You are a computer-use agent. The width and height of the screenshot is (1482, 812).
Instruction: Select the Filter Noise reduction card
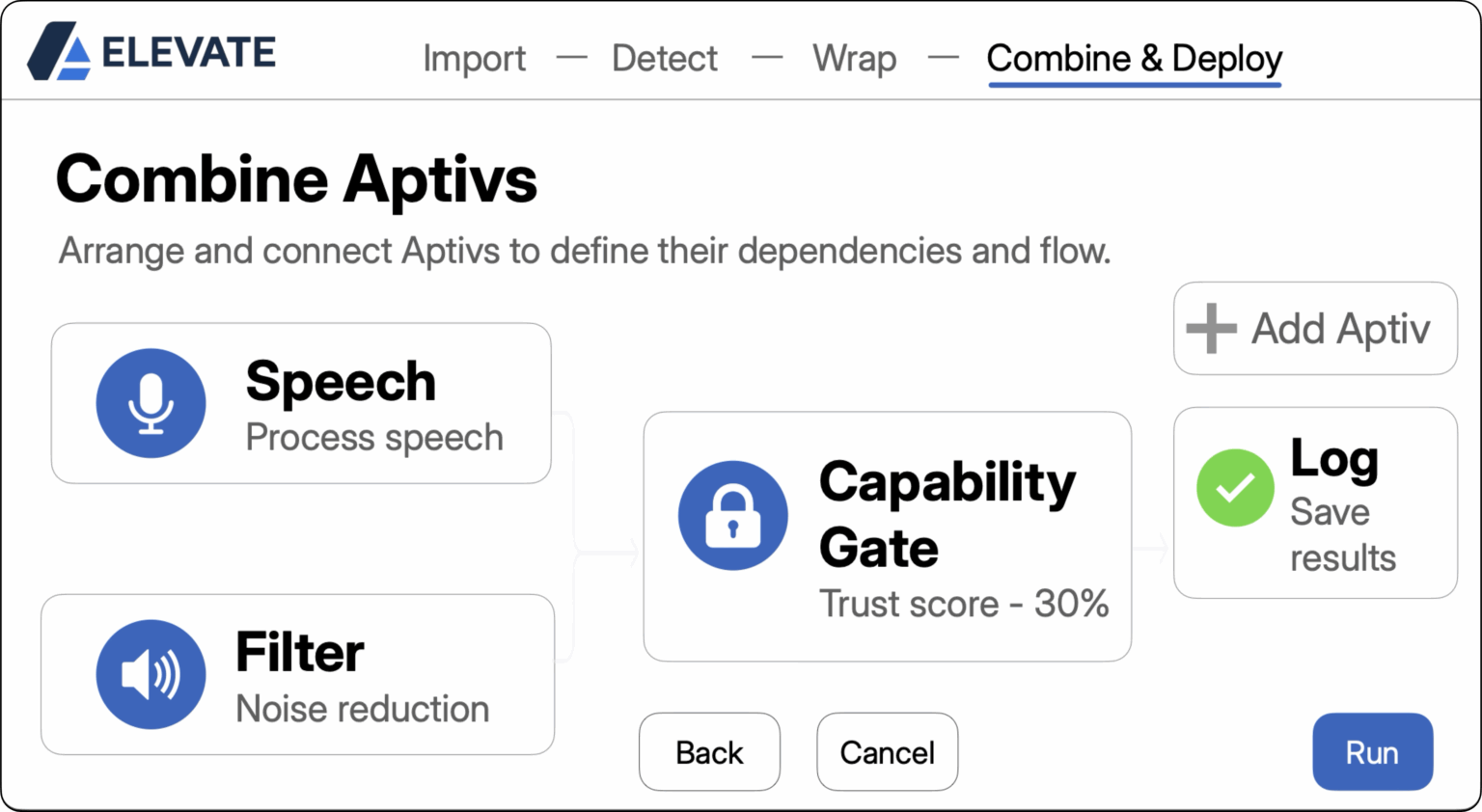coord(362,709)
